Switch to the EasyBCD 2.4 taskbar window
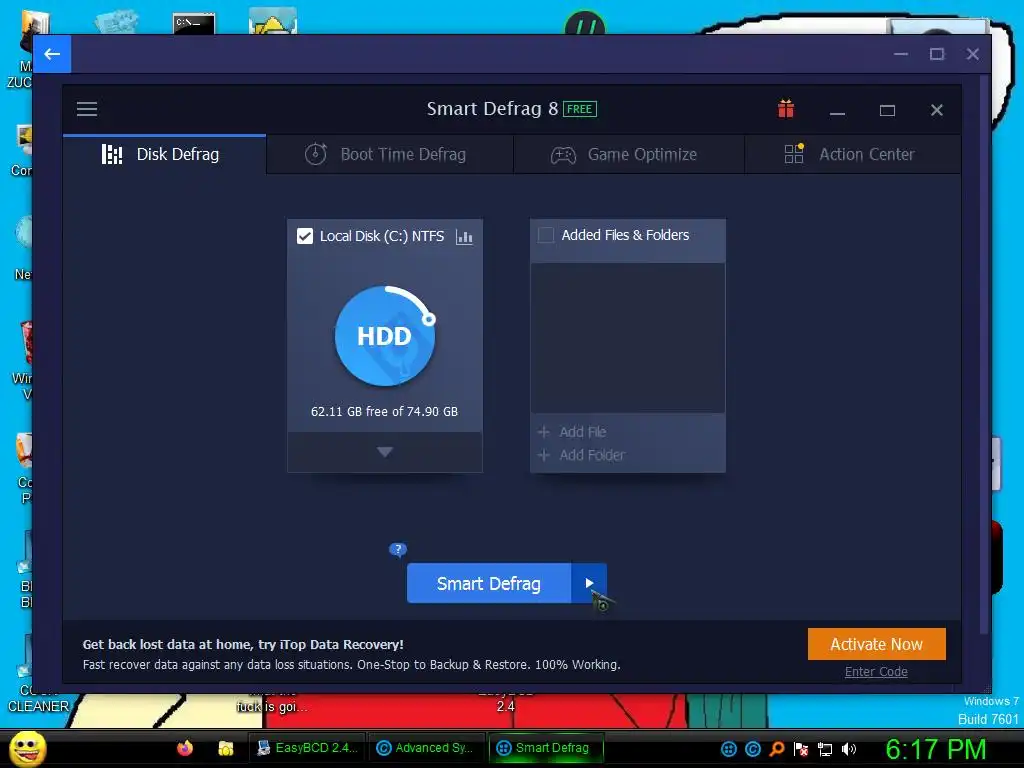1024x768 pixels. tap(307, 748)
